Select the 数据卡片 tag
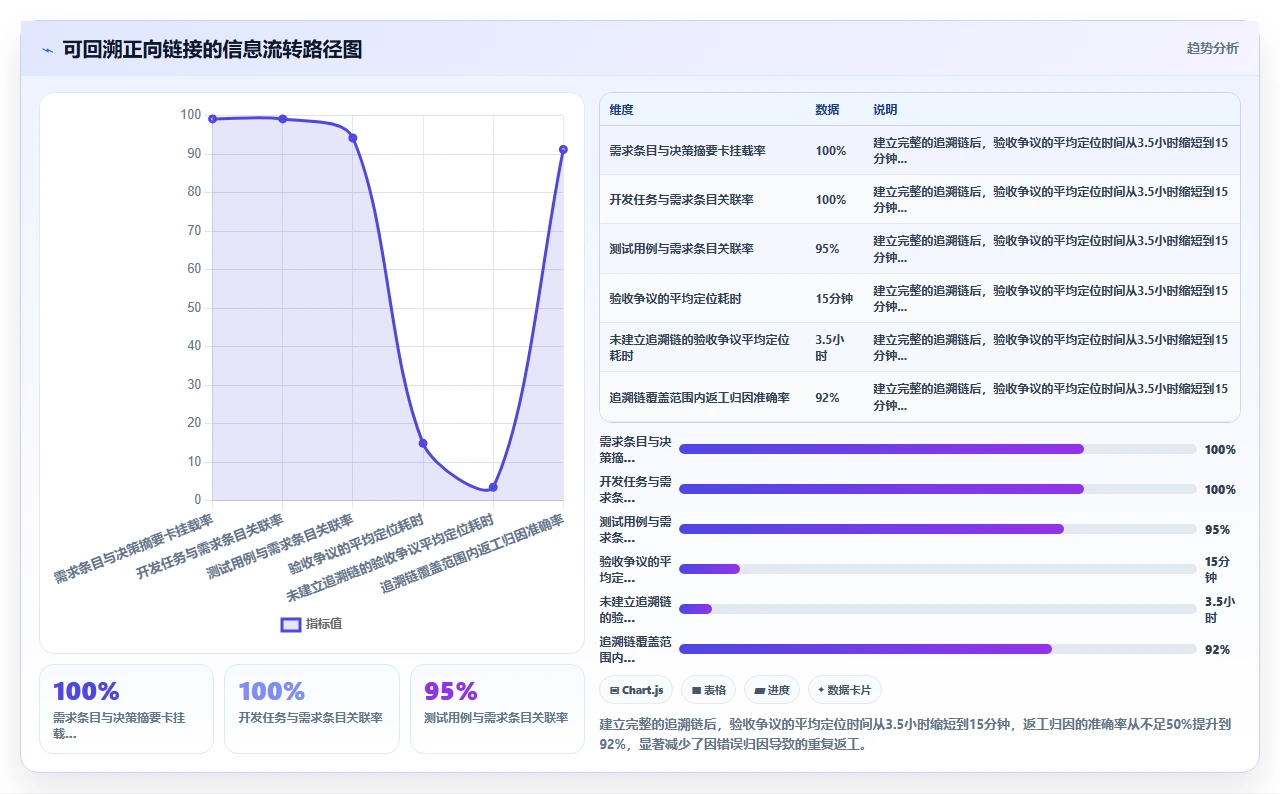This screenshot has height=794, width=1280. (845, 690)
